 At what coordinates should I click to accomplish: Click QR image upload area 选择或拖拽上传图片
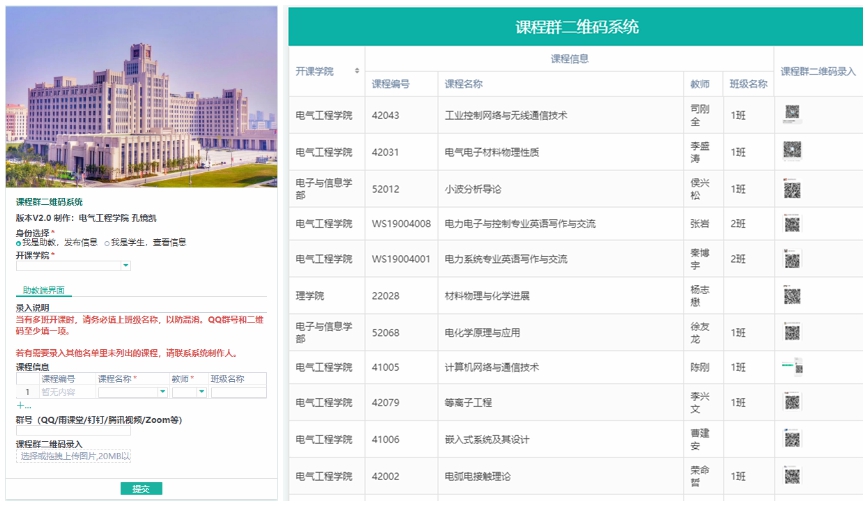[75, 456]
